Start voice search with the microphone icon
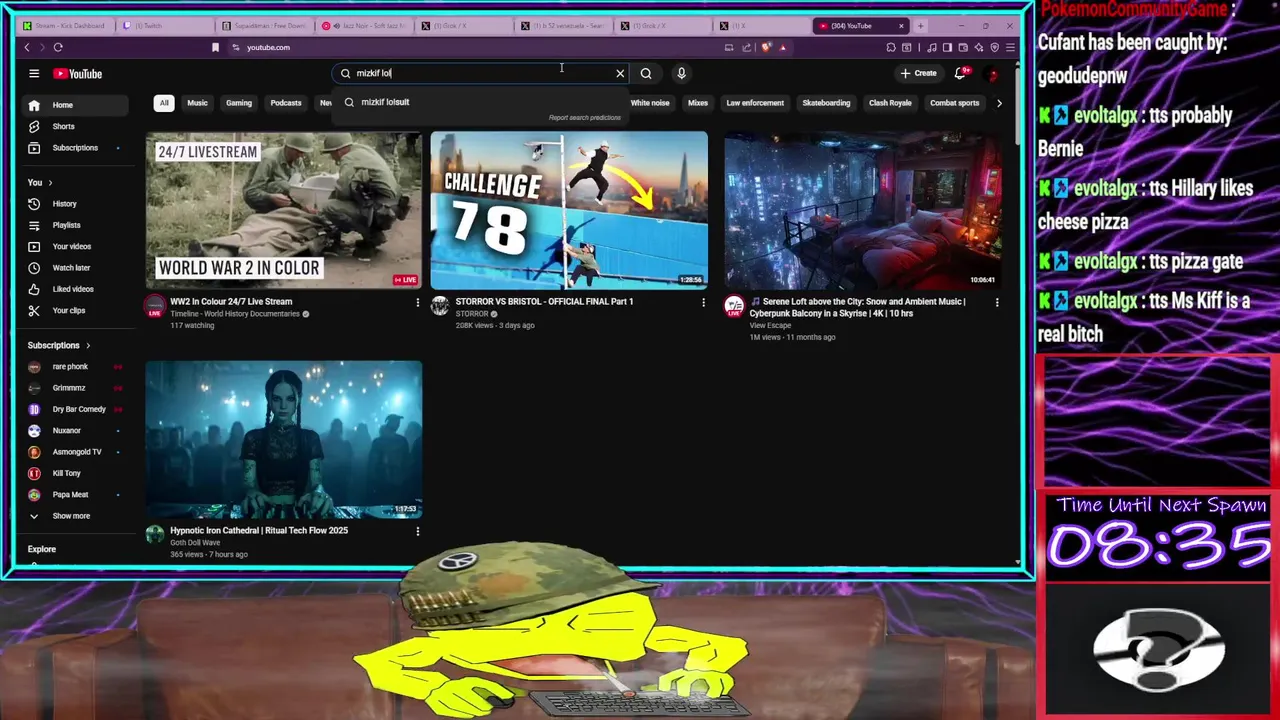 681,73
